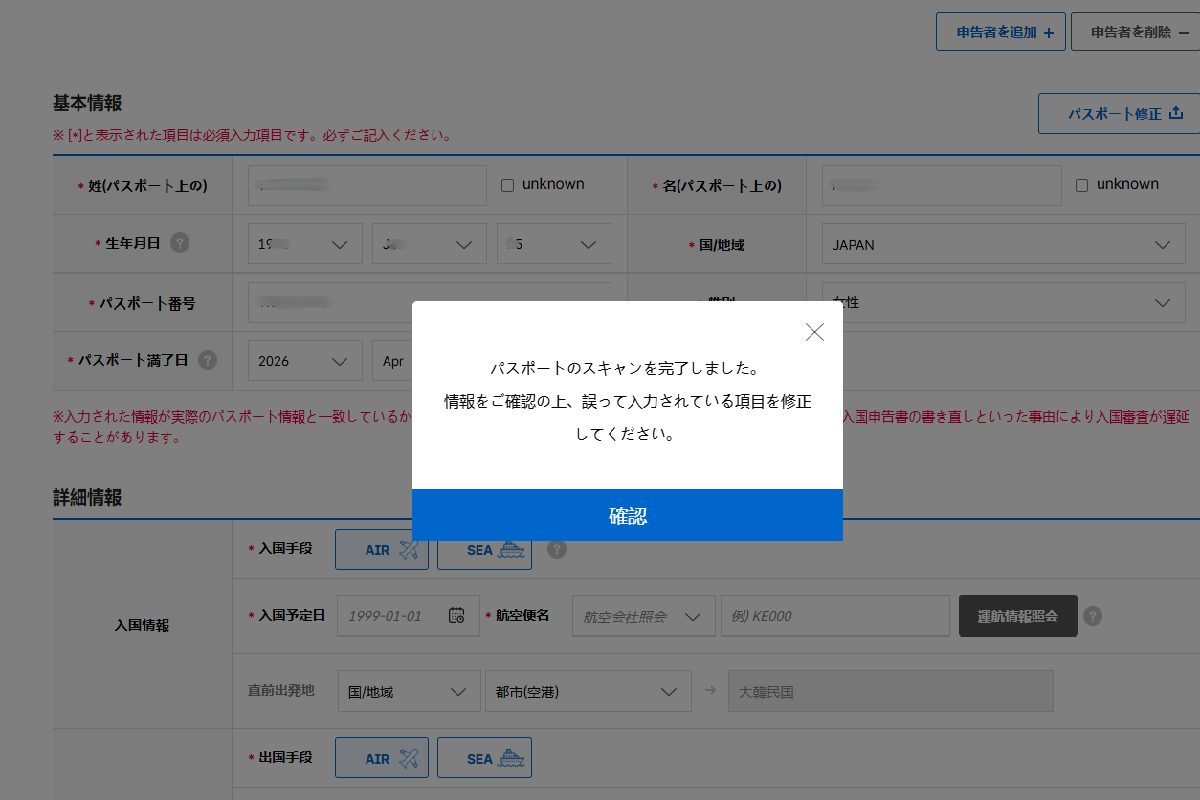Click the 確認 confirm button
This screenshot has height=800, width=1200.
(627, 515)
